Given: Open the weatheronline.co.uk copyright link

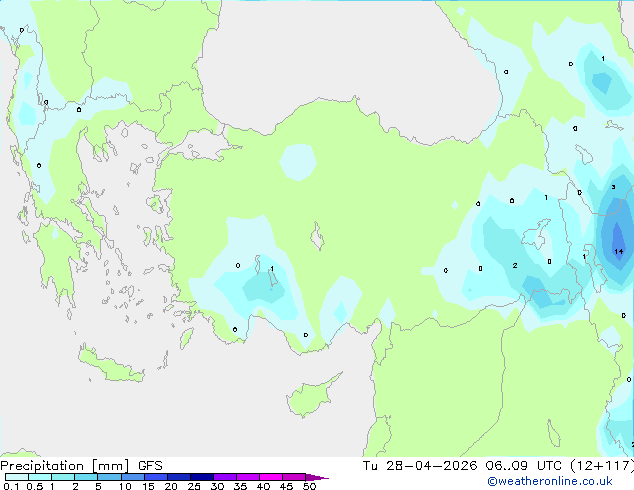Looking at the screenshot, I should [550, 481].
